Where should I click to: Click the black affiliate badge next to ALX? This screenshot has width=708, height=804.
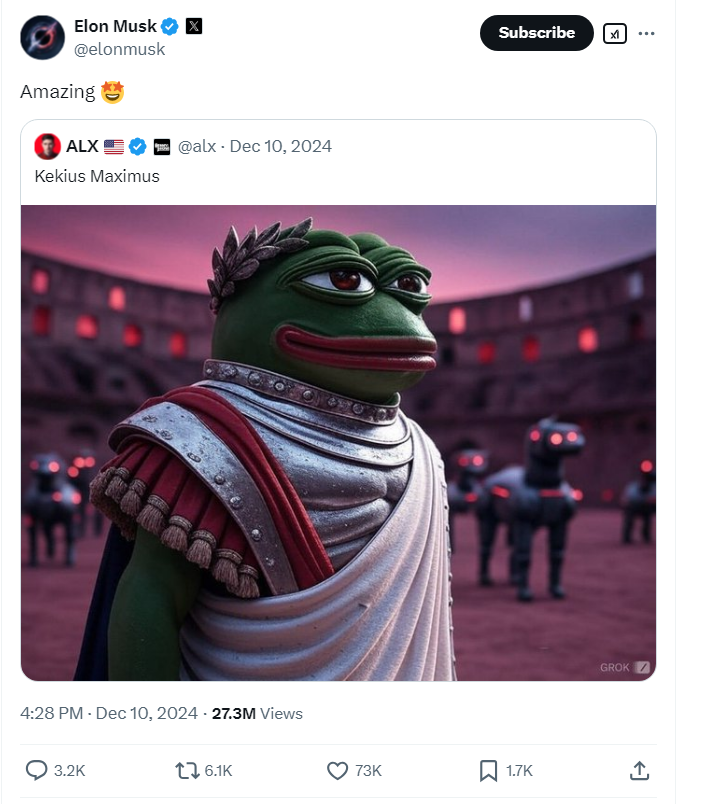[162, 147]
